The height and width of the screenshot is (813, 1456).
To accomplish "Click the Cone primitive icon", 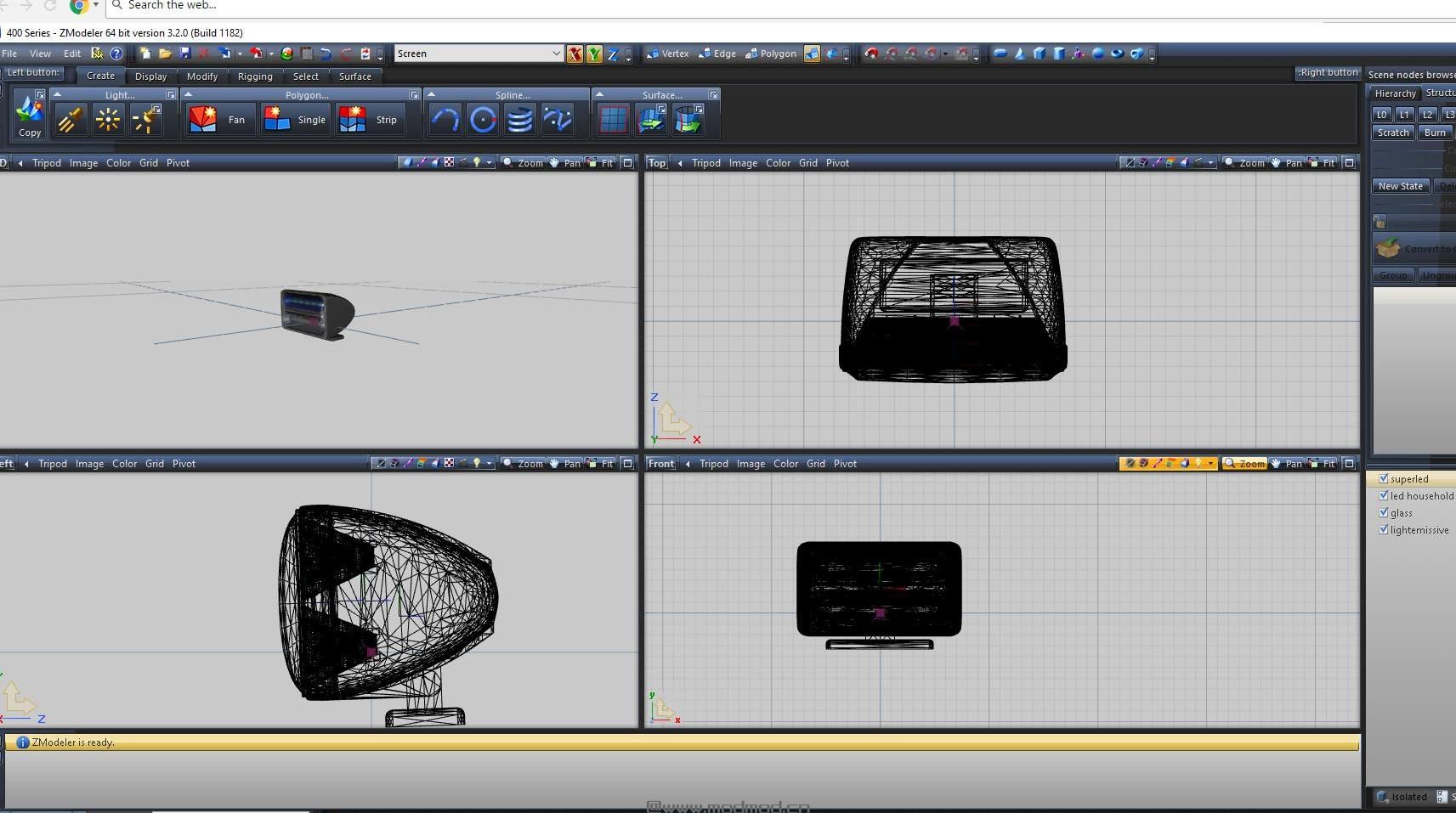I will [1019, 54].
